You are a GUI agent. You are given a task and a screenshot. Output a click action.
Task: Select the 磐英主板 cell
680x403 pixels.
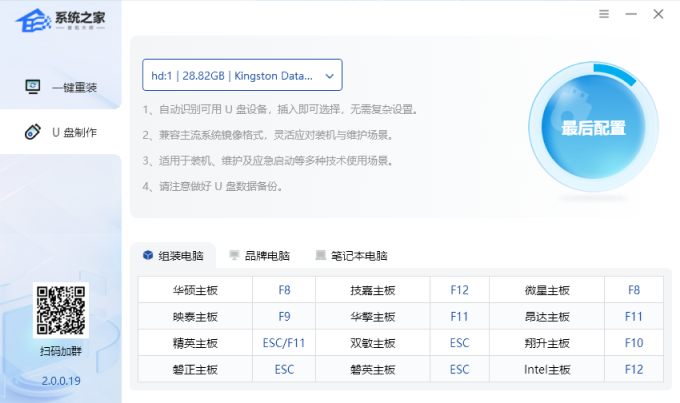373,369
